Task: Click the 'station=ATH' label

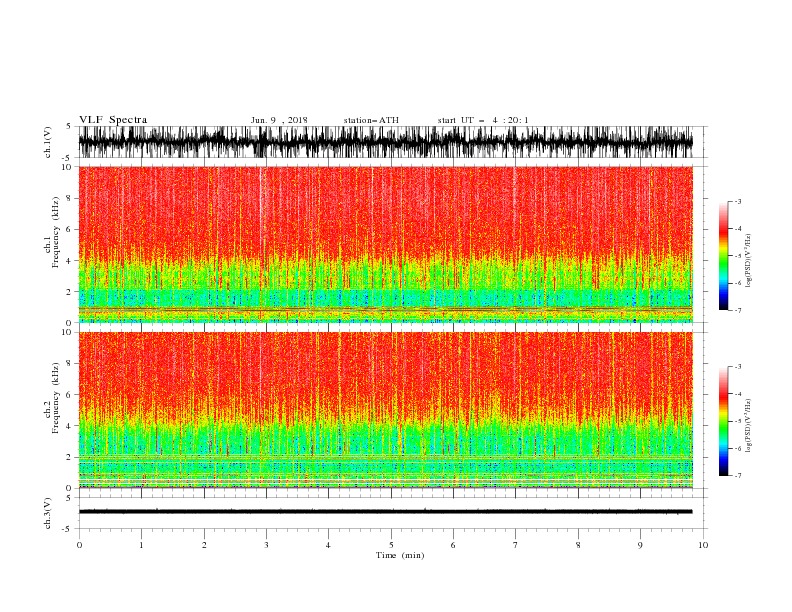Action: click(x=371, y=120)
